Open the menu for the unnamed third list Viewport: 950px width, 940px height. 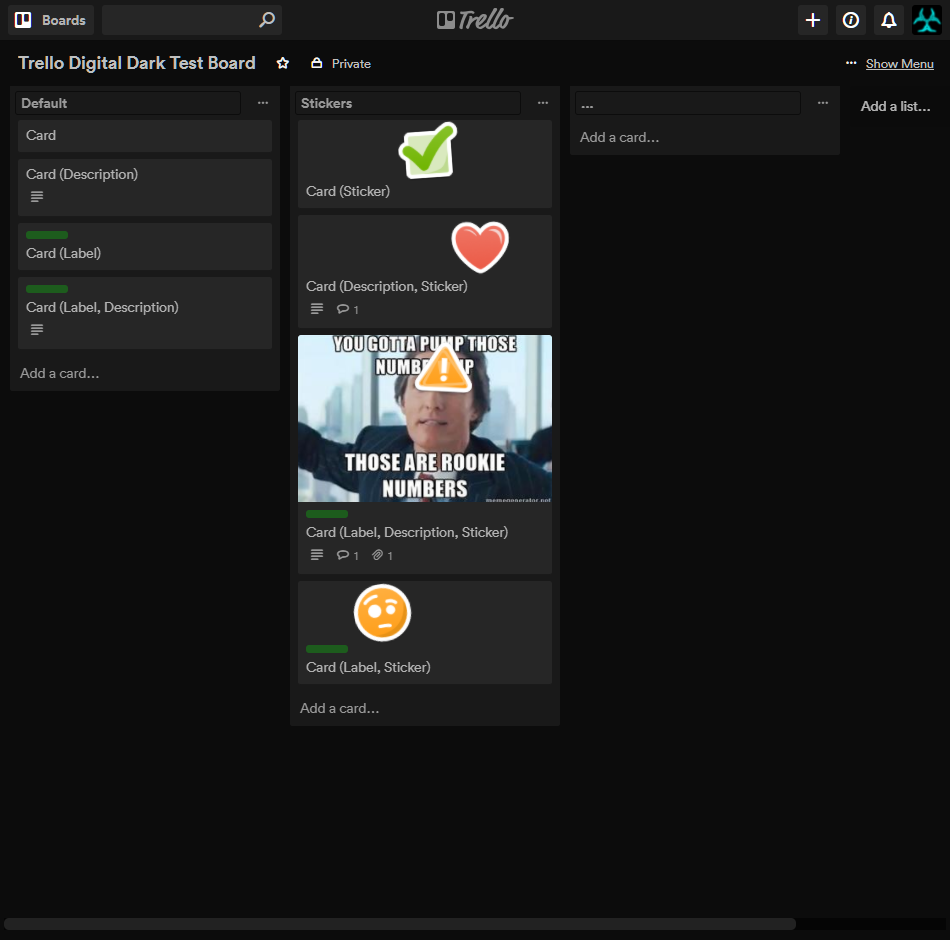(822, 103)
